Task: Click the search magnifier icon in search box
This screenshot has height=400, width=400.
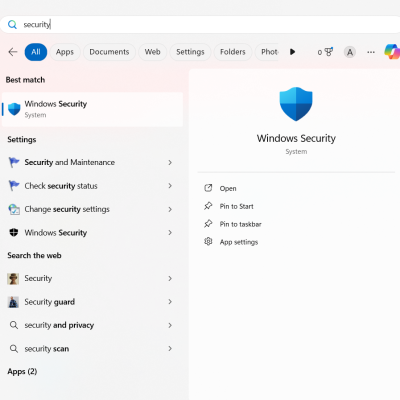Action: tap(12, 24)
